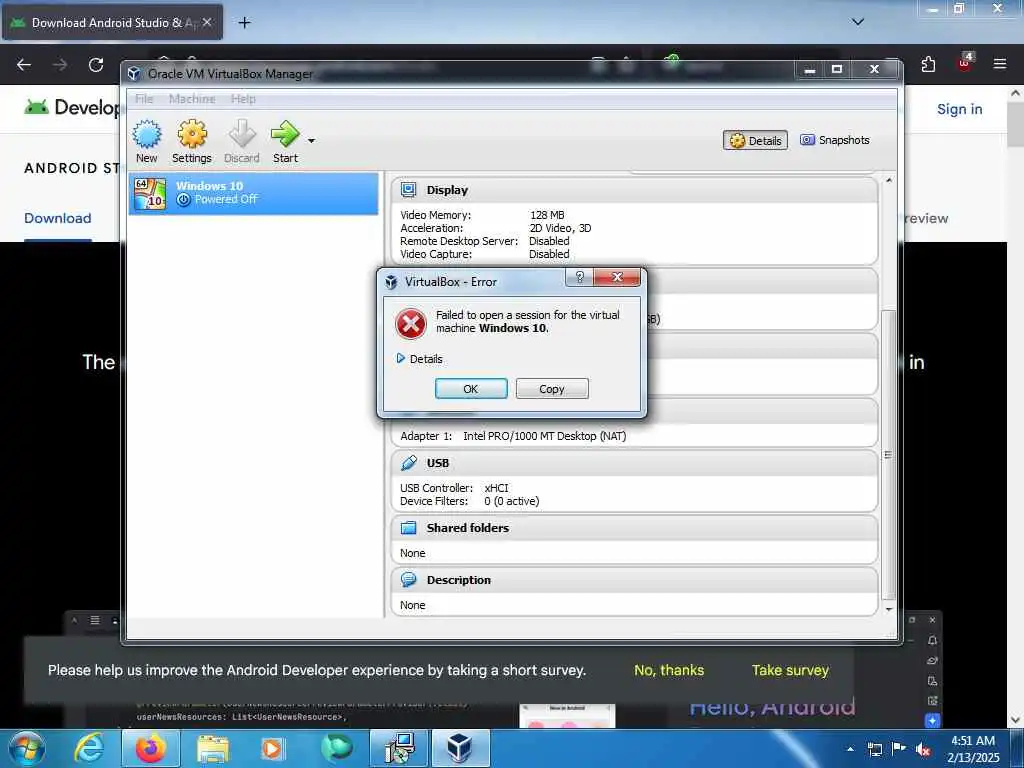Viewport: 1024px width, 768px height.
Task: Click the Video Memory 128 MB value
Action: pyautogui.click(x=547, y=215)
